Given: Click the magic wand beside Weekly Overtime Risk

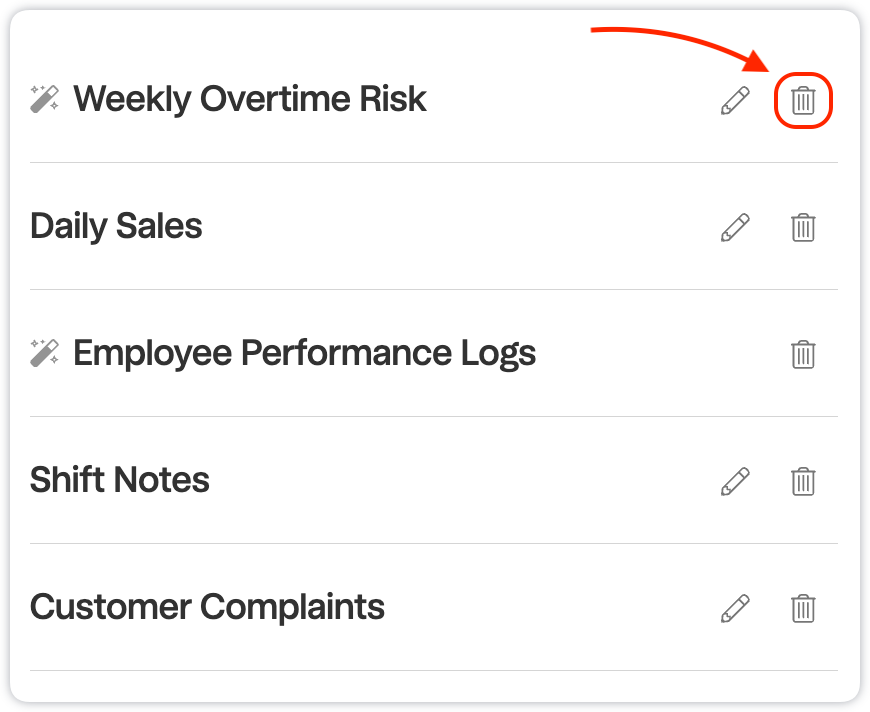Looking at the screenshot, I should tap(44, 99).
